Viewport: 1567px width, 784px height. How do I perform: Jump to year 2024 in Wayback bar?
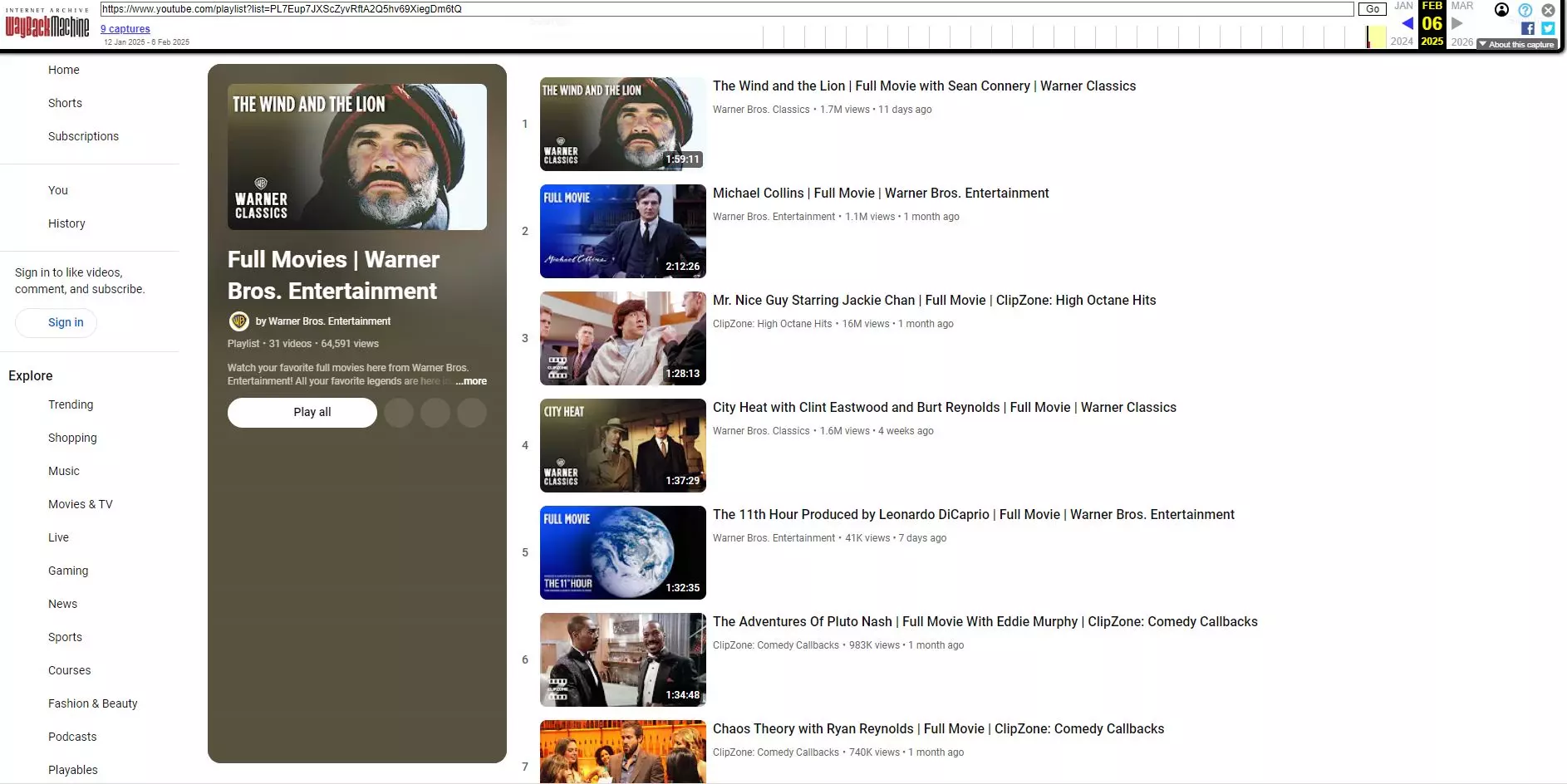click(x=1402, y=42)
